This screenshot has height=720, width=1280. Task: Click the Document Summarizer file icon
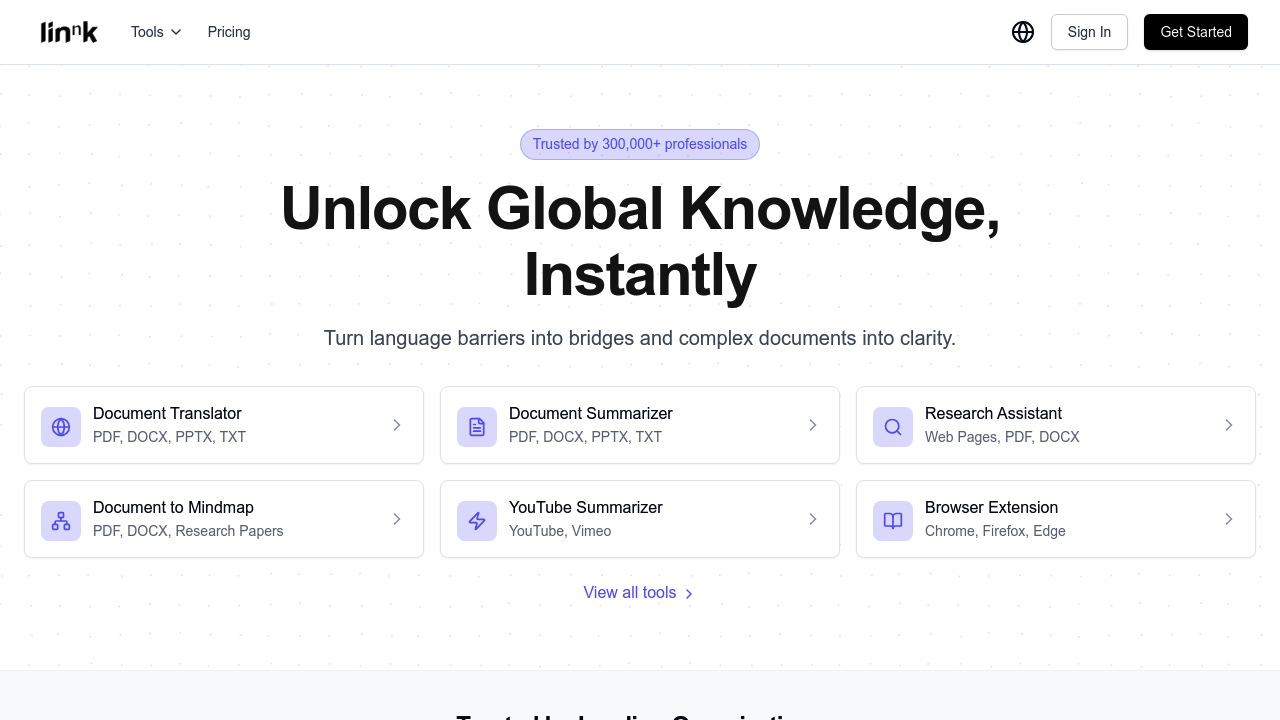click(477, 426)
